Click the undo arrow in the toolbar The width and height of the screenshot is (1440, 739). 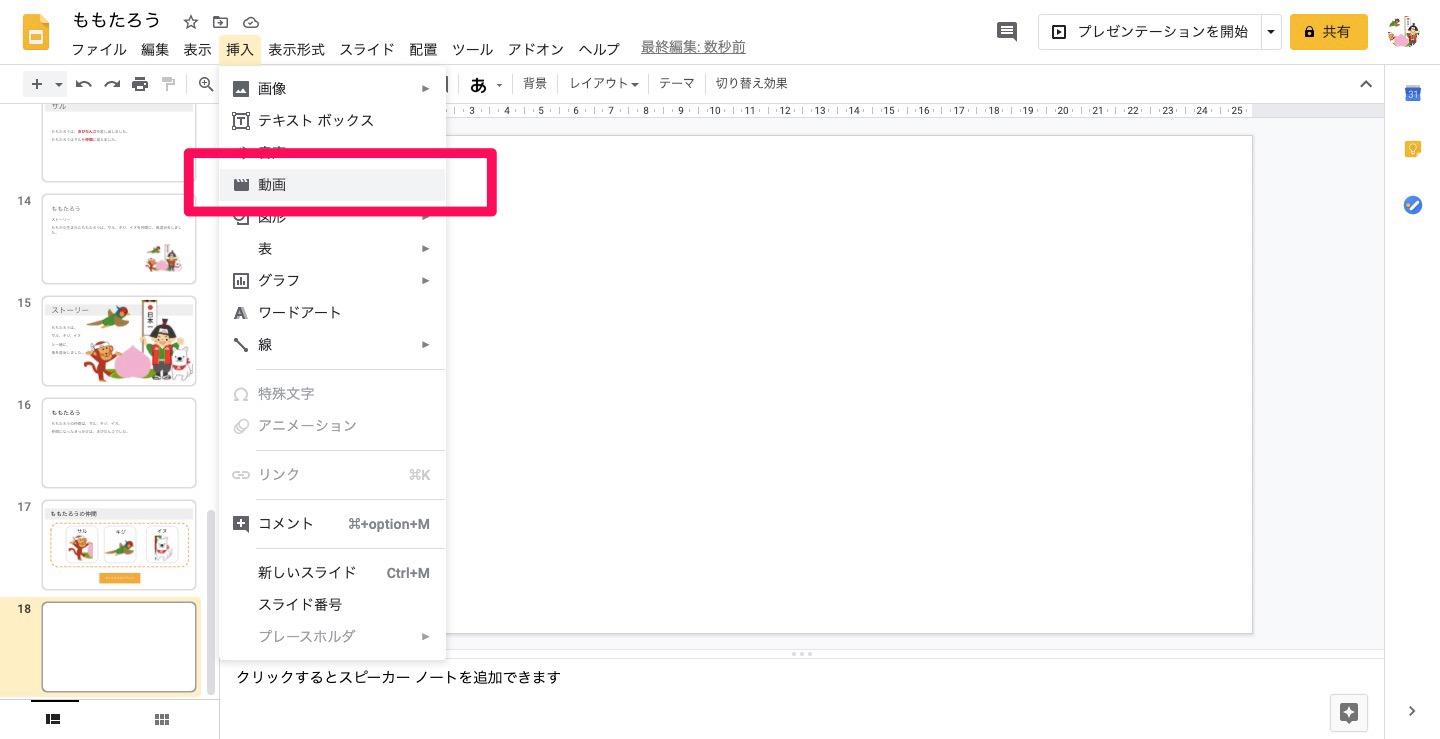click(x=84, y=84)
